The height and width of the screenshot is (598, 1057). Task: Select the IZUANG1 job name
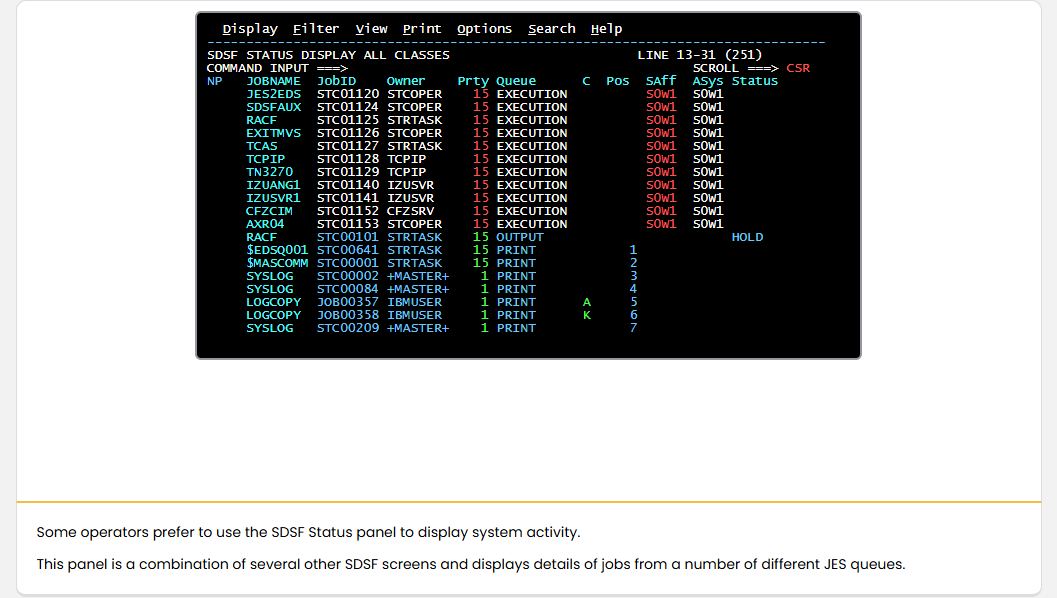click(273, 185)
